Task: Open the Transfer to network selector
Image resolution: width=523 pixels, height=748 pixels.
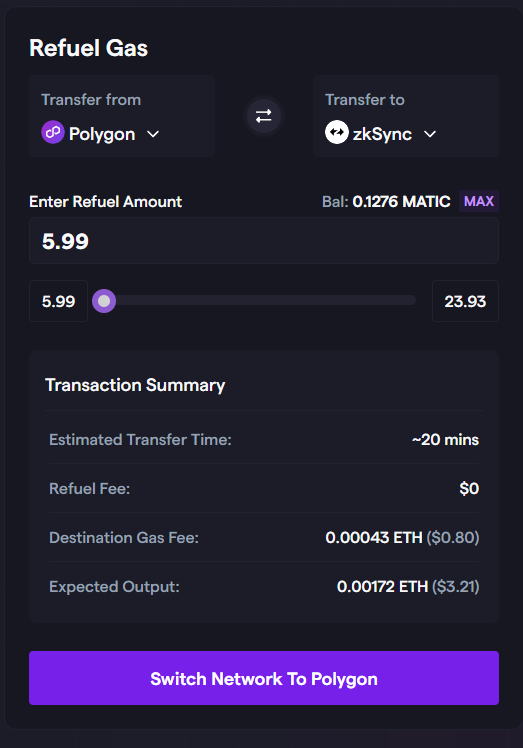Action: point(406,116)
